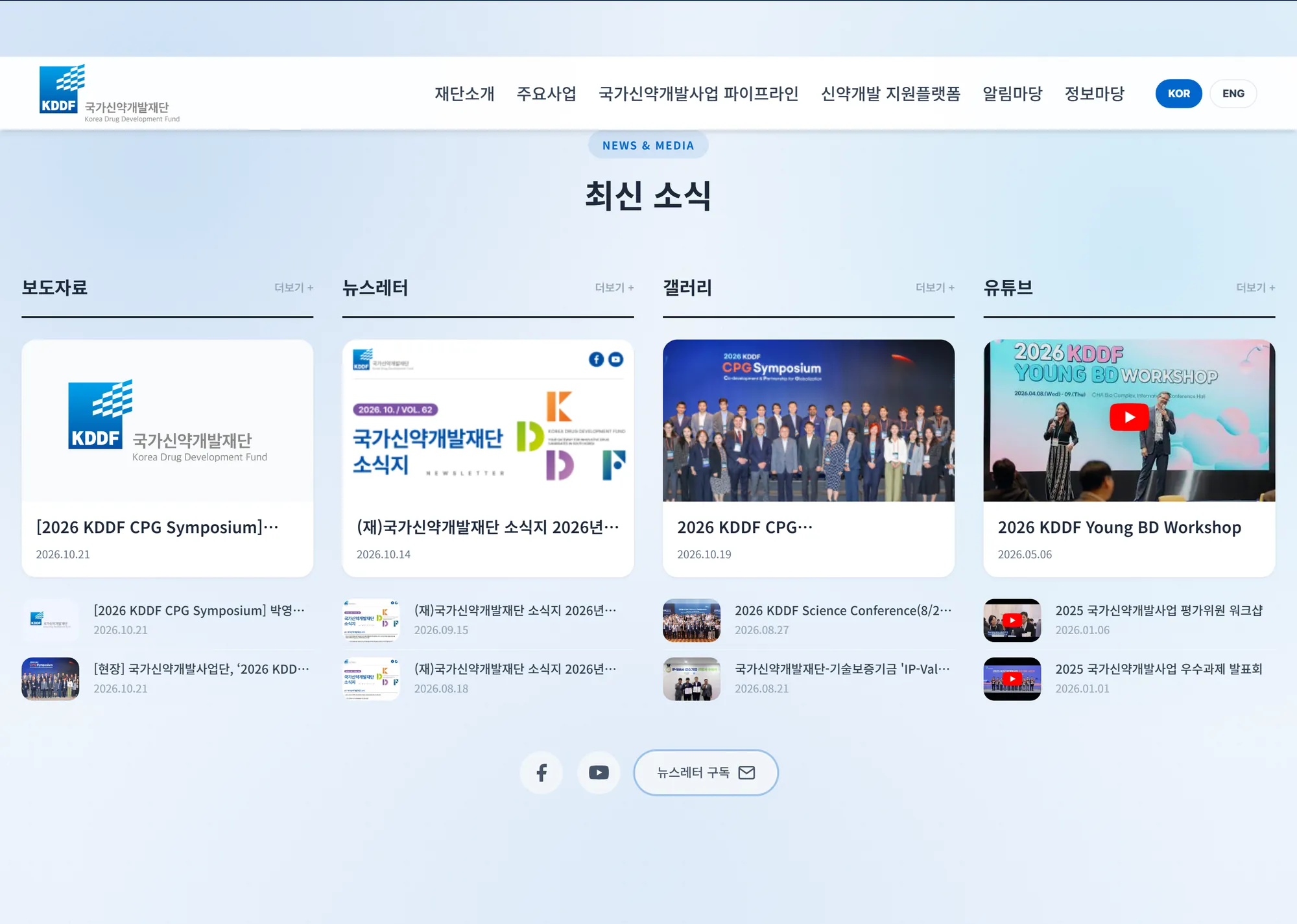Image resolution: width=1297 pixels, height=924 pixels.
Task: Click the 보도자료 section heading
Action: (54, 287)
